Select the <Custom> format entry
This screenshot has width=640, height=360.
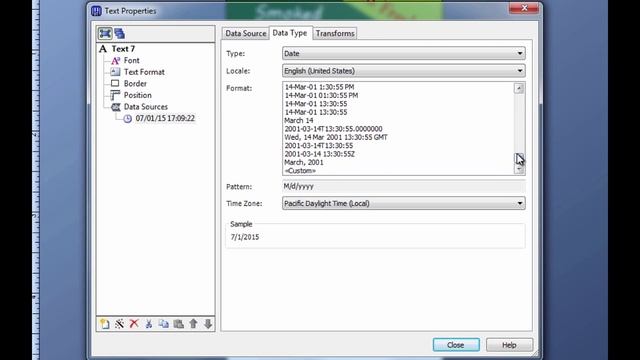point(300,171)
